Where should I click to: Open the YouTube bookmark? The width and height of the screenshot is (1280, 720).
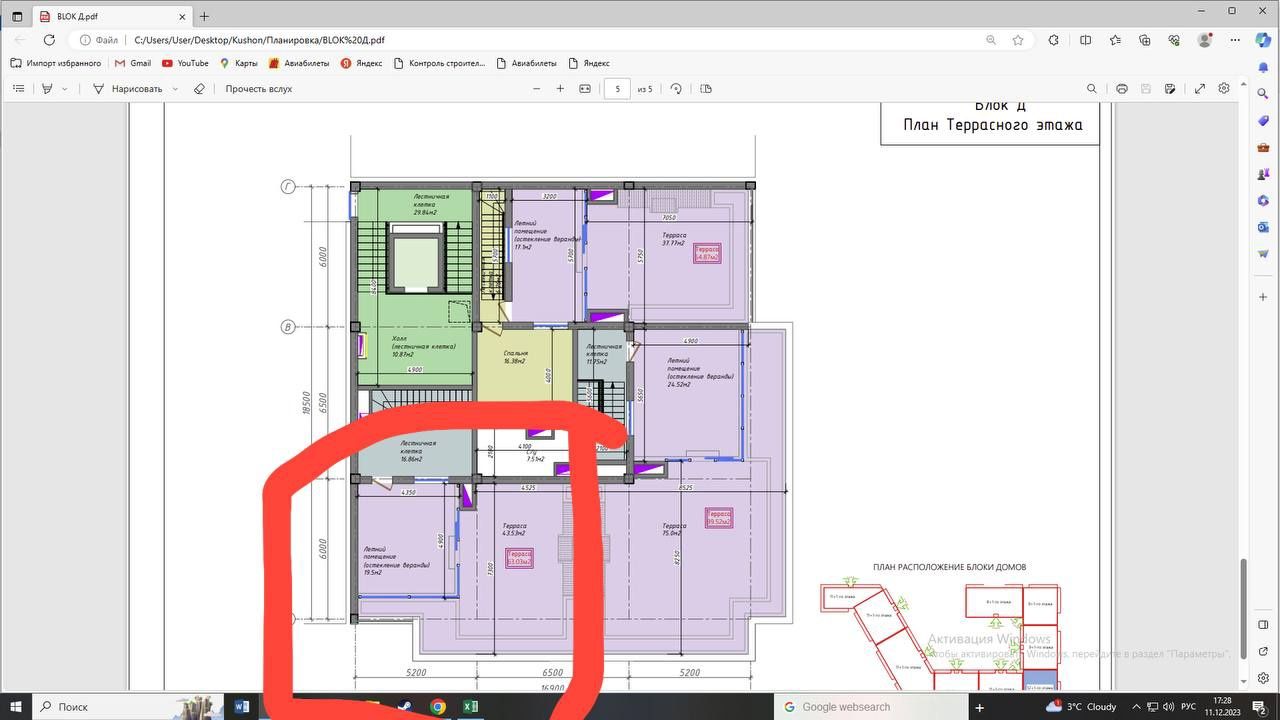click(x=185, y=63)
